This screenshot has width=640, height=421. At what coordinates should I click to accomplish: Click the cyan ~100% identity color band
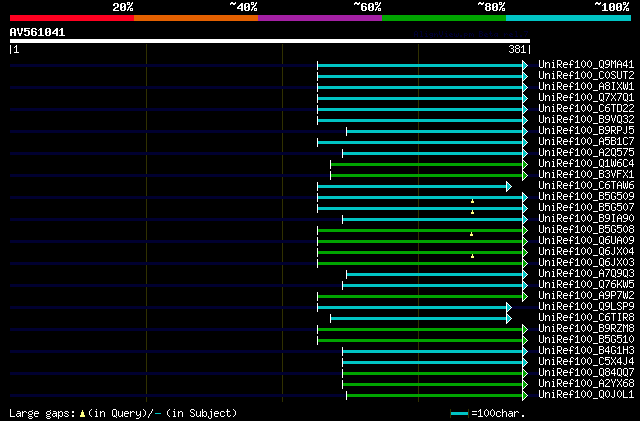tap(568, 18)
